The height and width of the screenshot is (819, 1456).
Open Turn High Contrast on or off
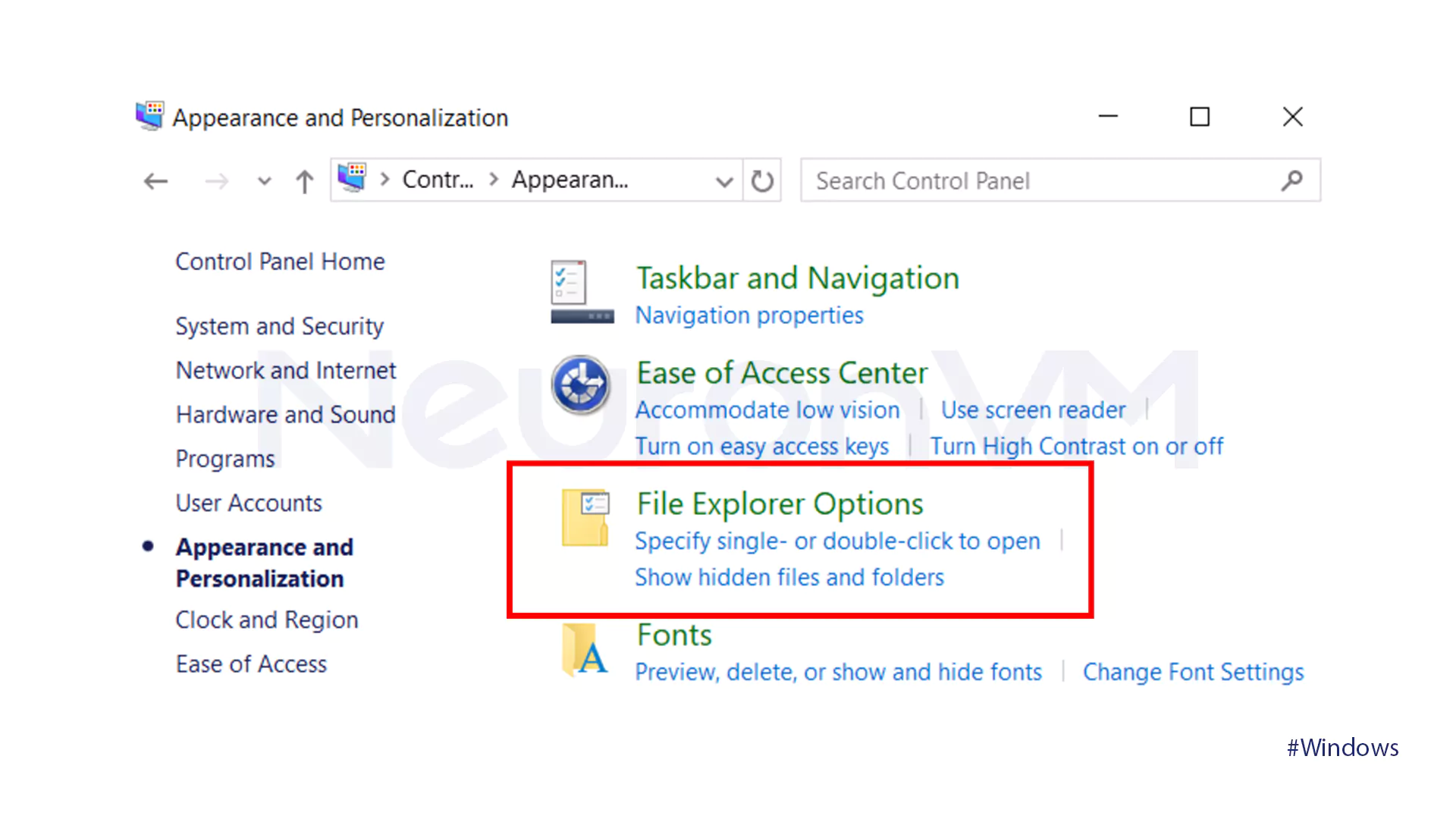(1076, 446)
